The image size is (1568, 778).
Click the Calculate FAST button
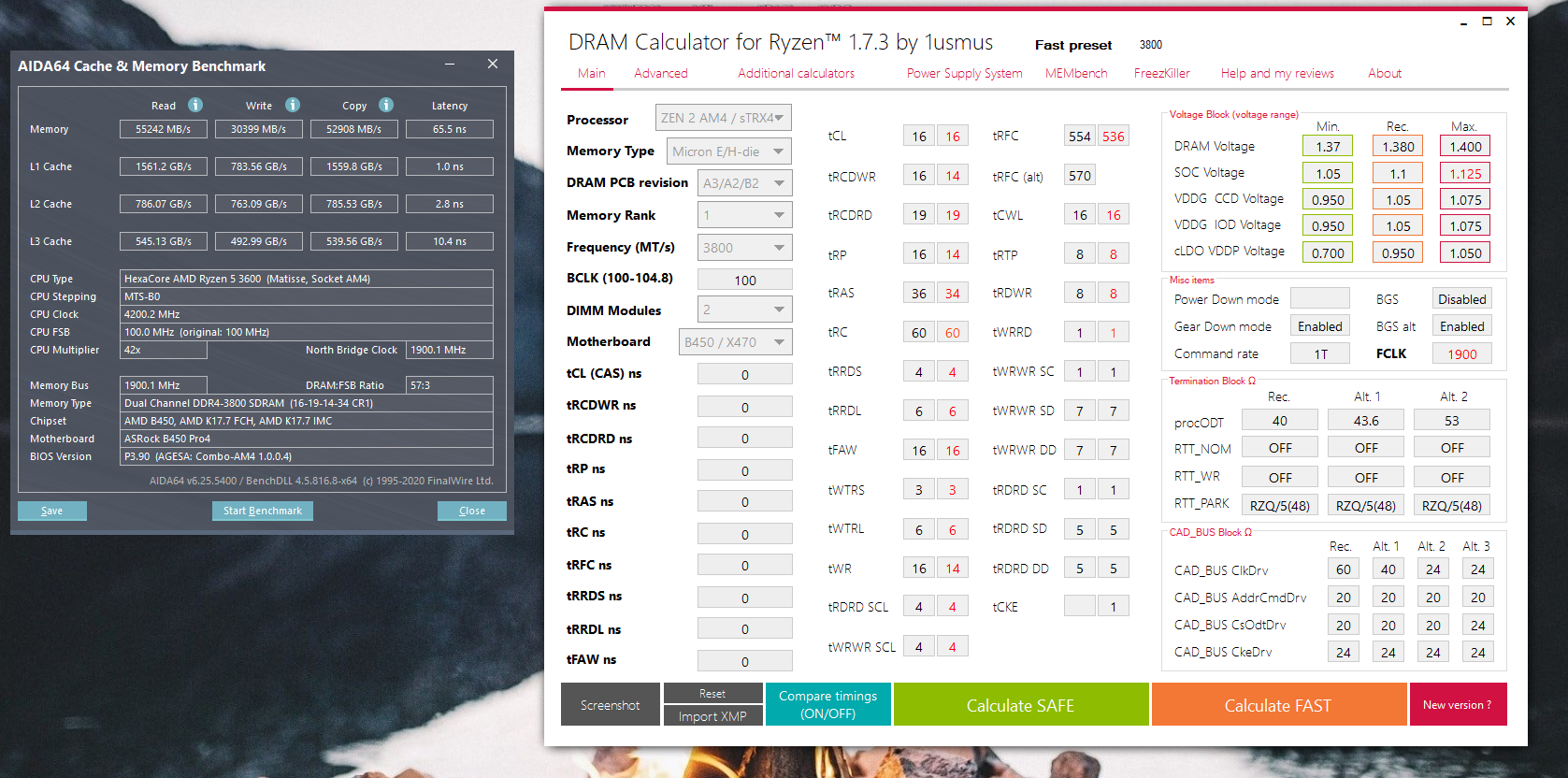[1278, 705]
